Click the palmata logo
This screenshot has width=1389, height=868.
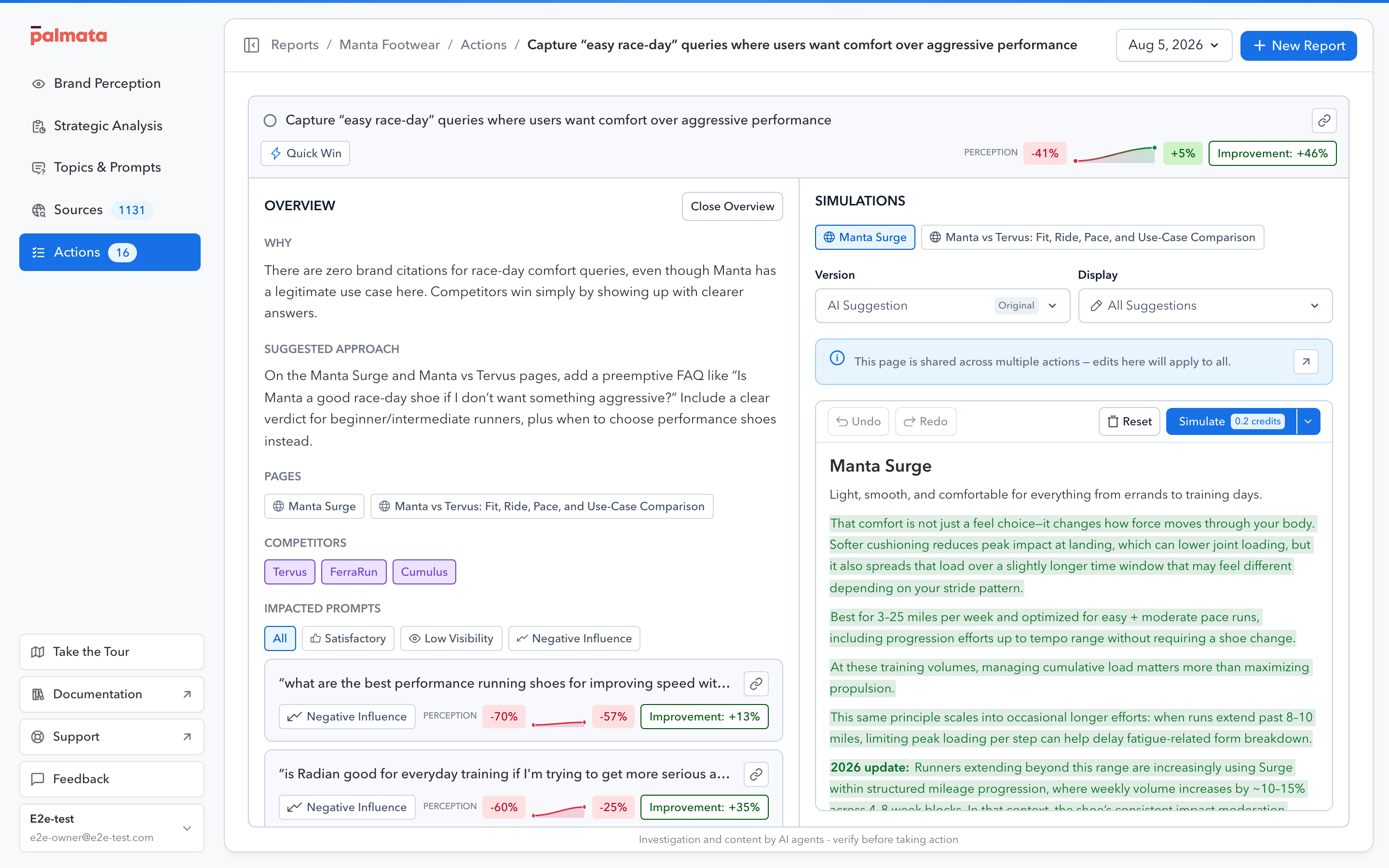(x=68, y=36)
